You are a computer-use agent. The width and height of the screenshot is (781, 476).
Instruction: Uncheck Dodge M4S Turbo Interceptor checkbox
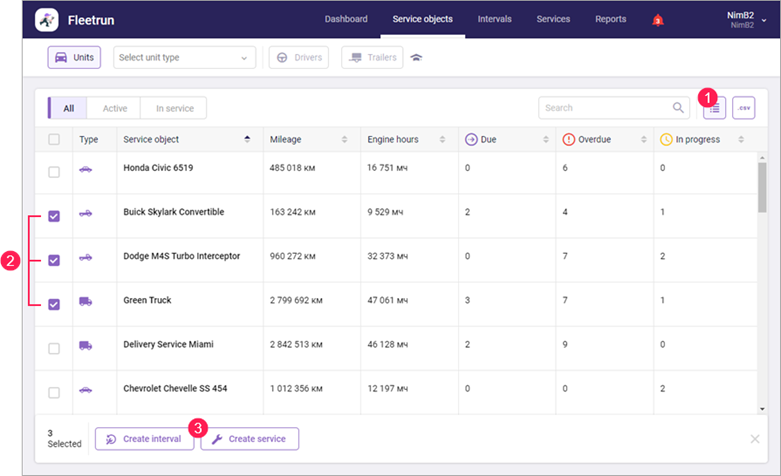tap(54, 260)
